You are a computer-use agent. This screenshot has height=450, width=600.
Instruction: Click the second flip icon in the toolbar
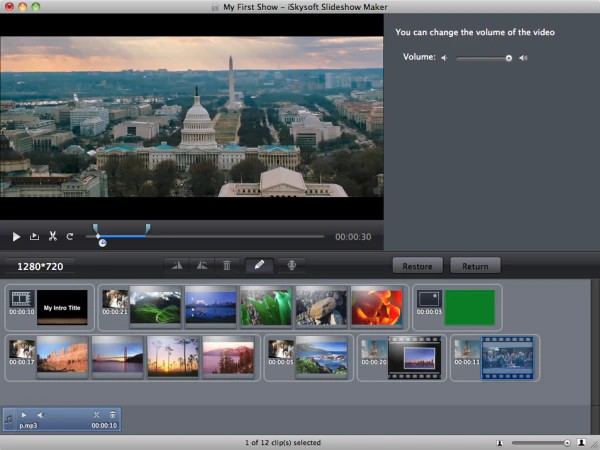pos(202,265)
